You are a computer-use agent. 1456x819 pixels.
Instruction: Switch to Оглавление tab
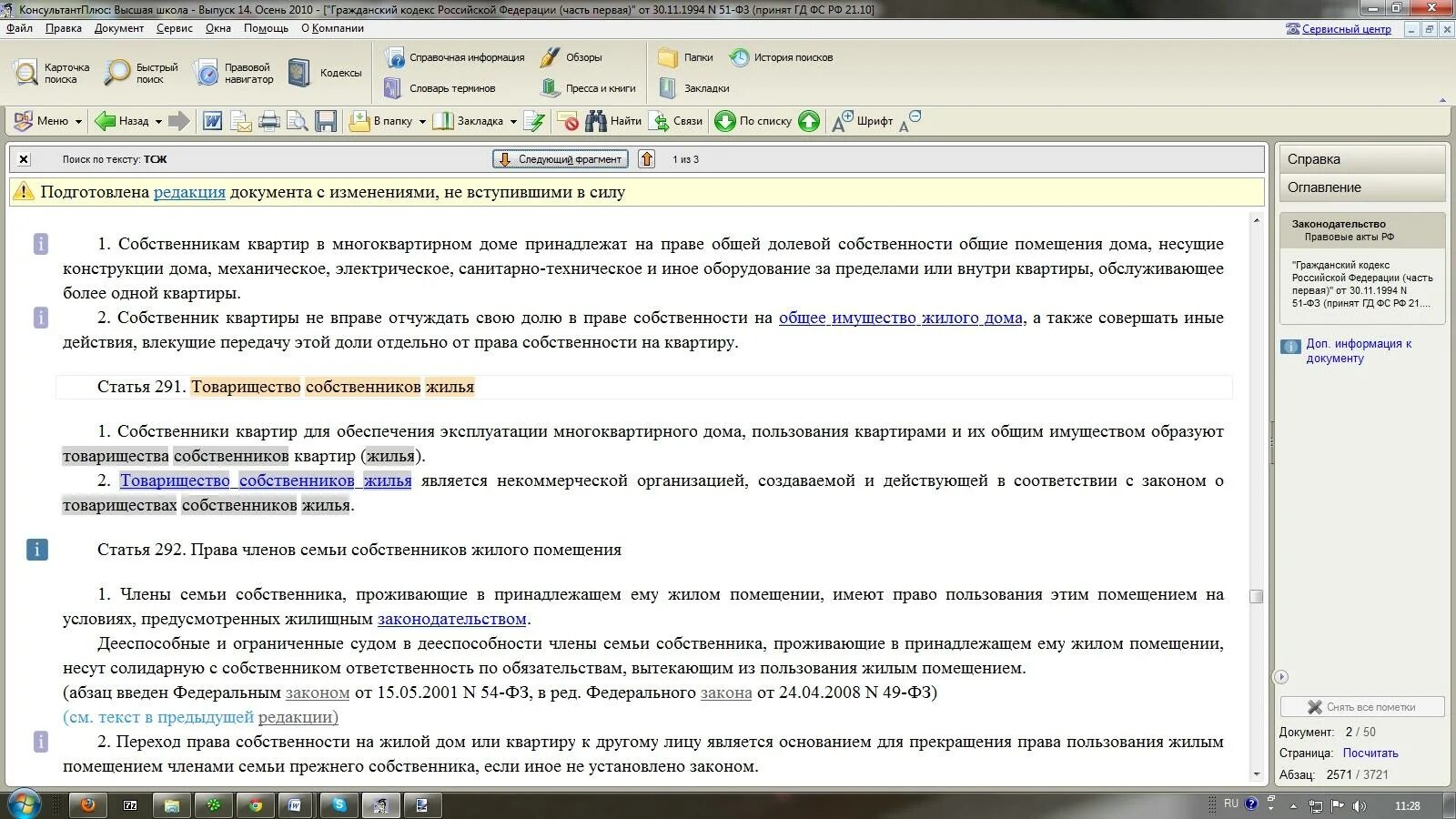1360,187
